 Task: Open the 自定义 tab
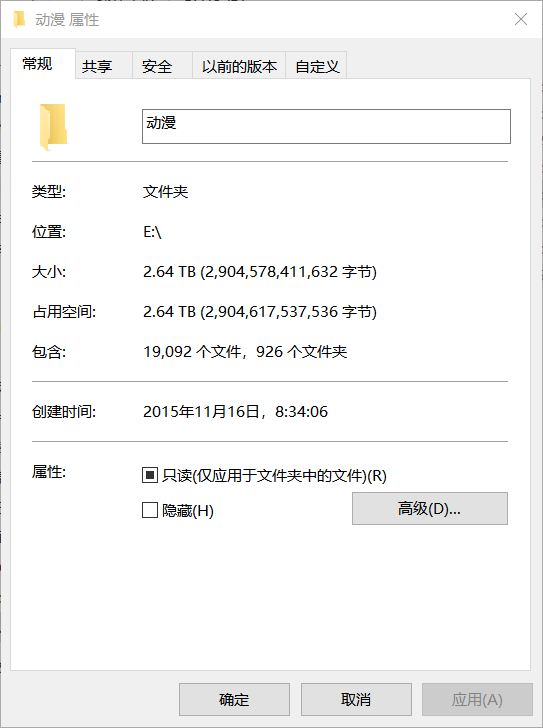(x=316, y=65)
